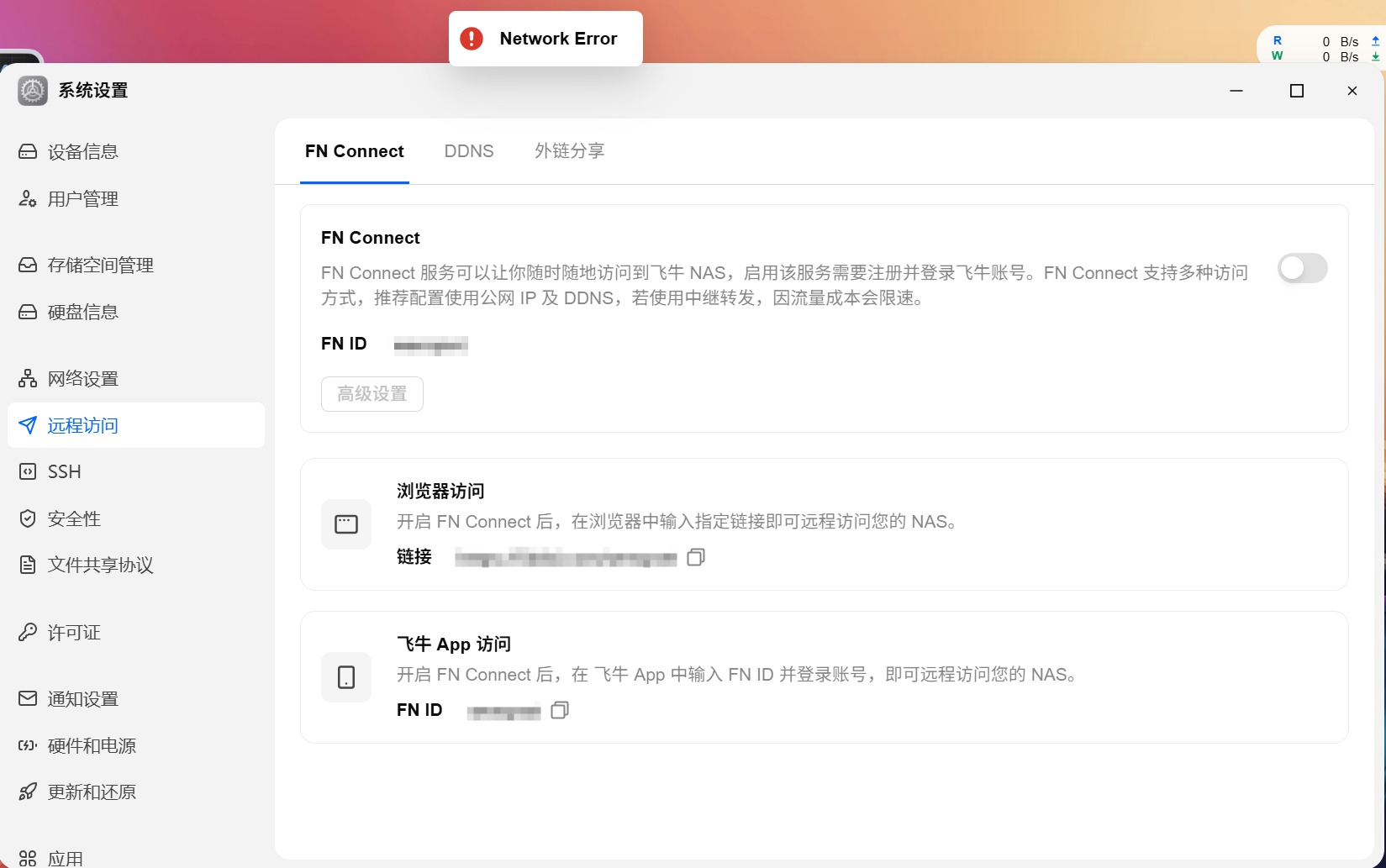The height and width of the screenshot is (868, 1386).
Task: Enable the FN Connect toggle switch
Action: point(1302,268)
